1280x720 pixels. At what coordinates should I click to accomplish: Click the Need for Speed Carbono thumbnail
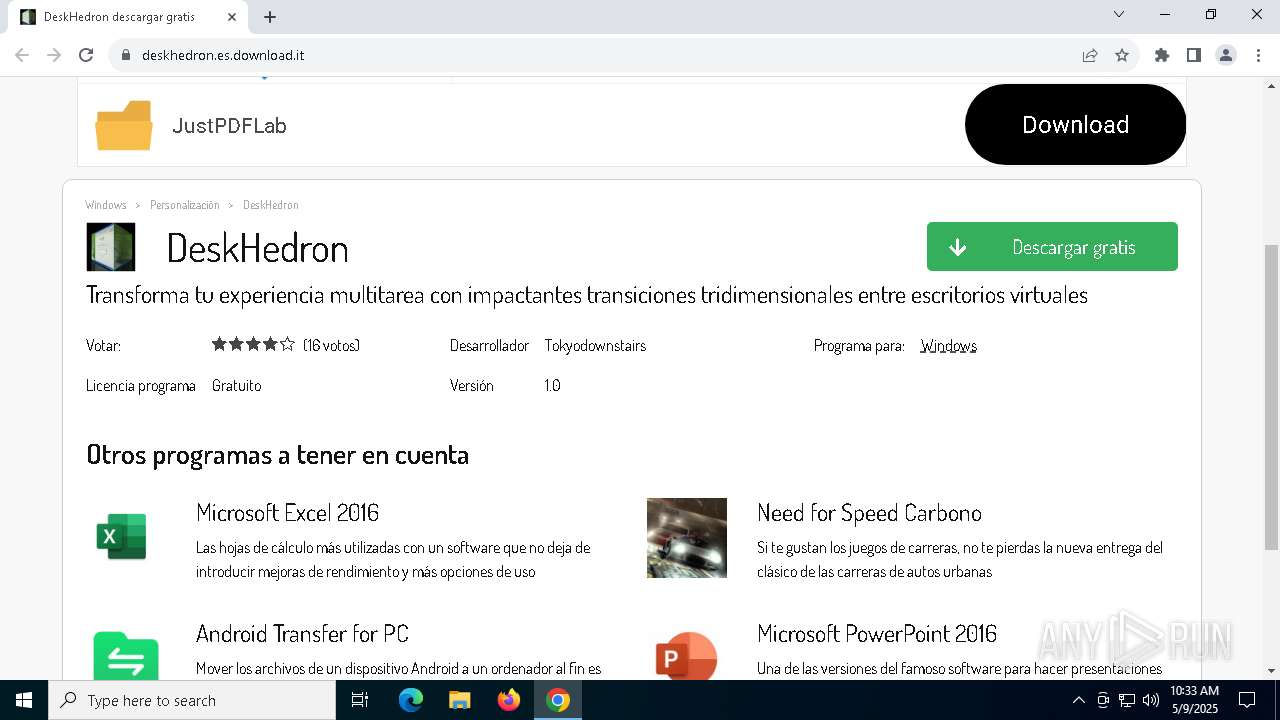pyautogui.click(x=687, y=538)
